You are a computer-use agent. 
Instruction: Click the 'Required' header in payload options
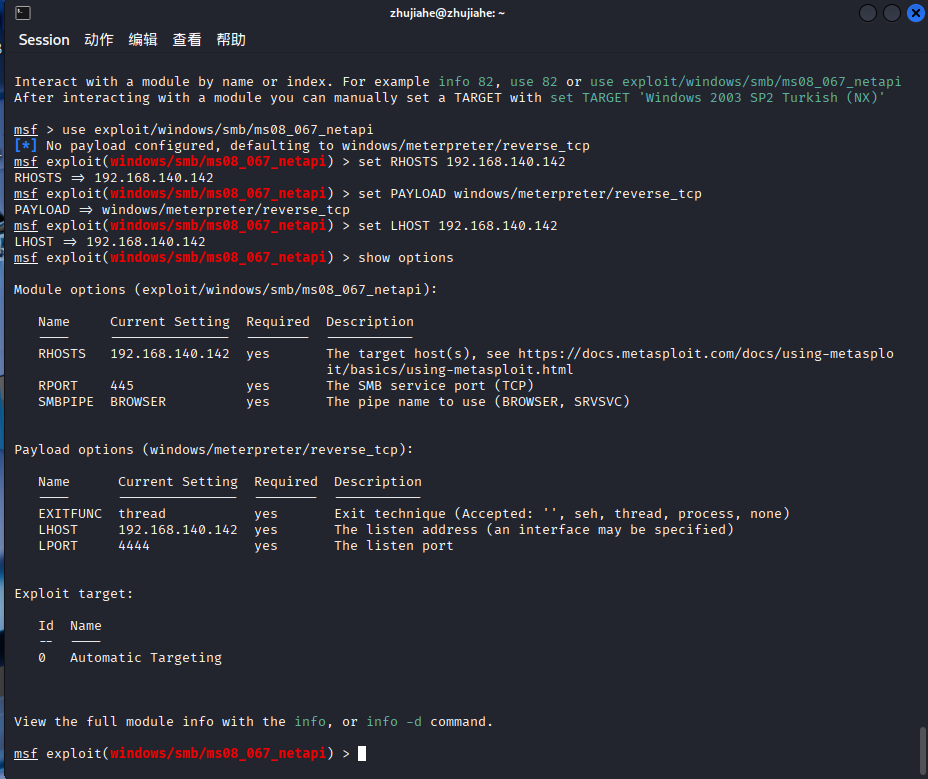coord(286,481)
